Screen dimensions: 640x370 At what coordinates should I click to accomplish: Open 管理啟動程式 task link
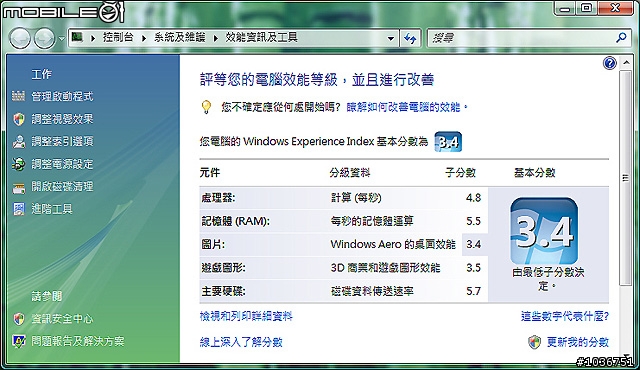click(x=62, y=96)
